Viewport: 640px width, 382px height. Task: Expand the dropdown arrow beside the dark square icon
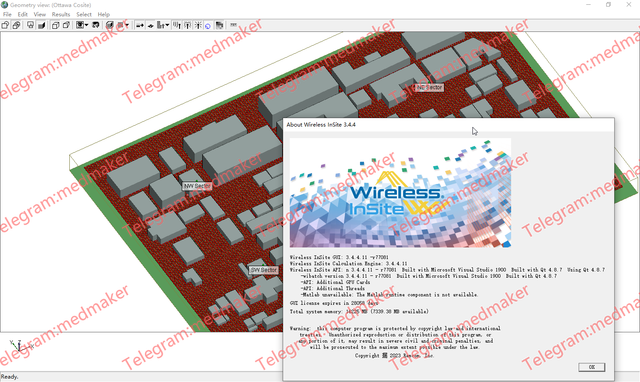click(87, 25)
